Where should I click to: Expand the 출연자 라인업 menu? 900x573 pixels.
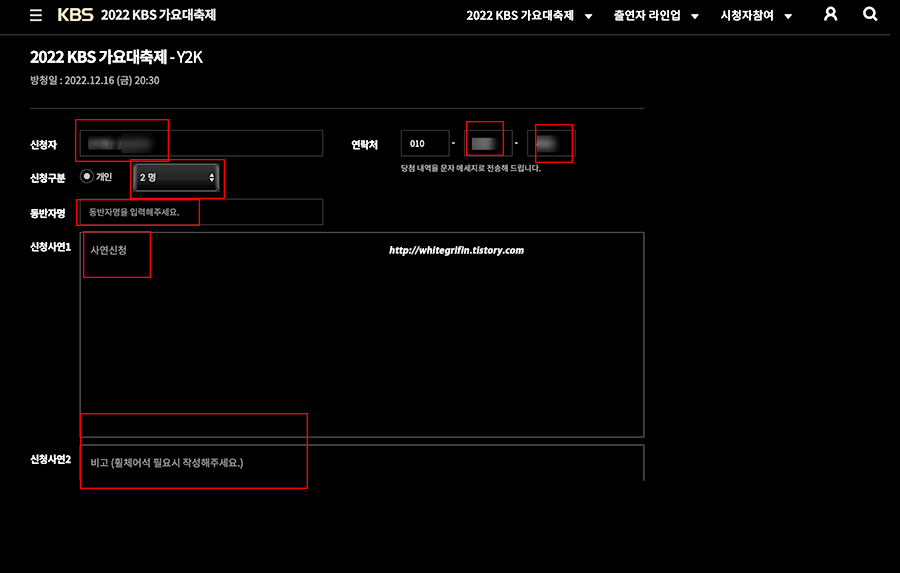tap(655, 16)
